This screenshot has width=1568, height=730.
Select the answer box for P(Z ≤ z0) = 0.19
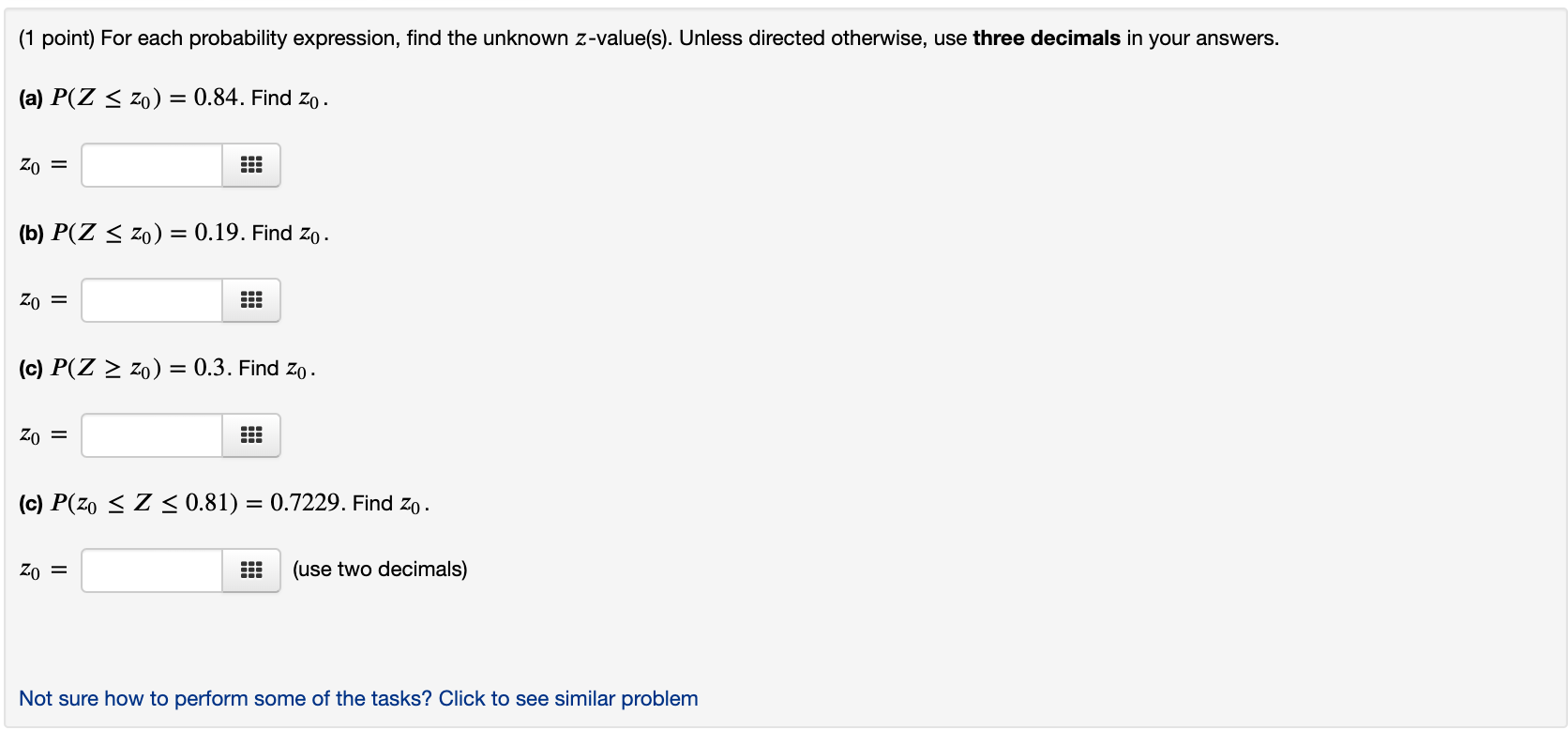[x=150, y=299]
